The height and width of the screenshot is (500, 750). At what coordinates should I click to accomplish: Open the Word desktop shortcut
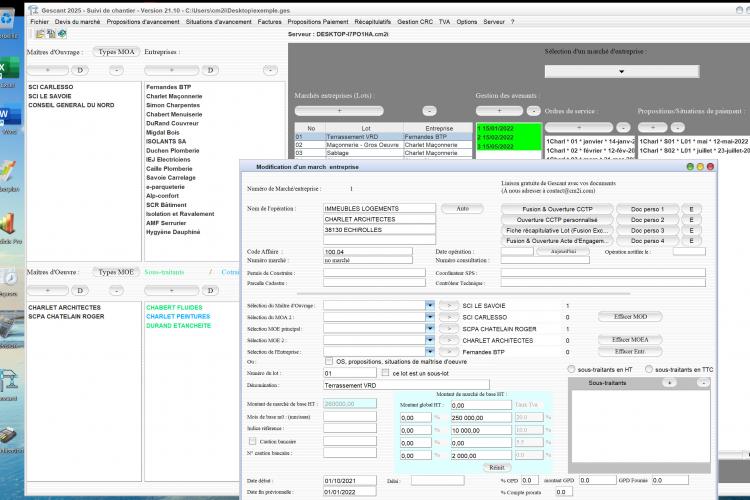(x=9, y=115)
